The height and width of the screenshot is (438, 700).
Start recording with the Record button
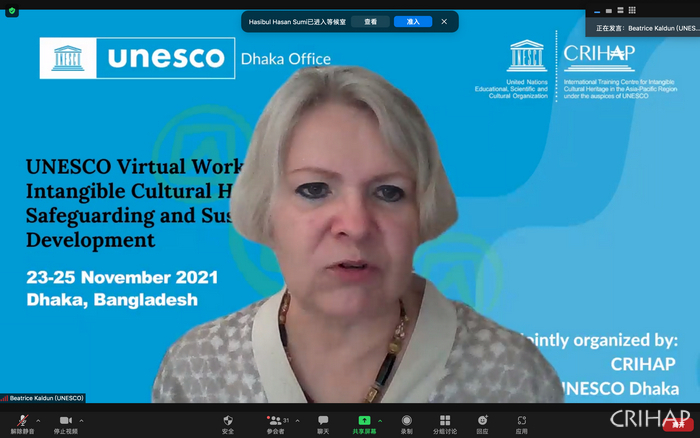(407, 422)
